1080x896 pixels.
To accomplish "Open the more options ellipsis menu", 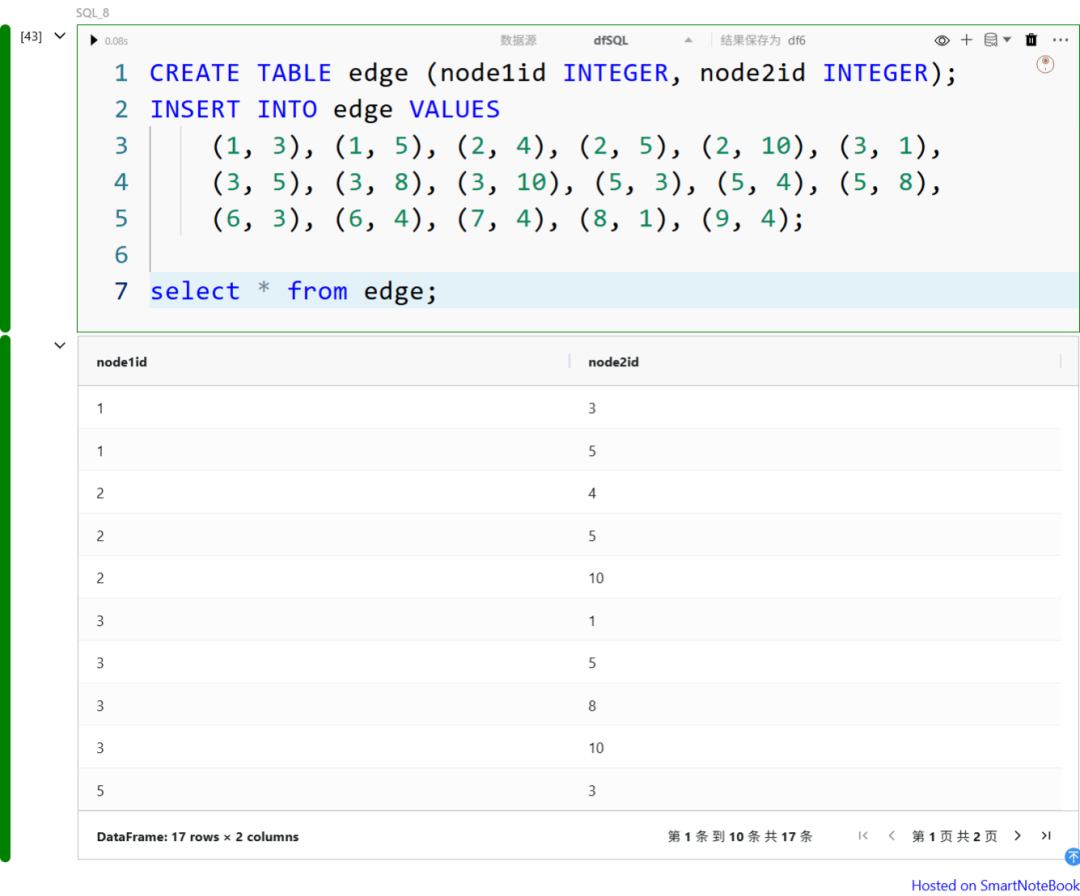I will [x=1060, y=40].
